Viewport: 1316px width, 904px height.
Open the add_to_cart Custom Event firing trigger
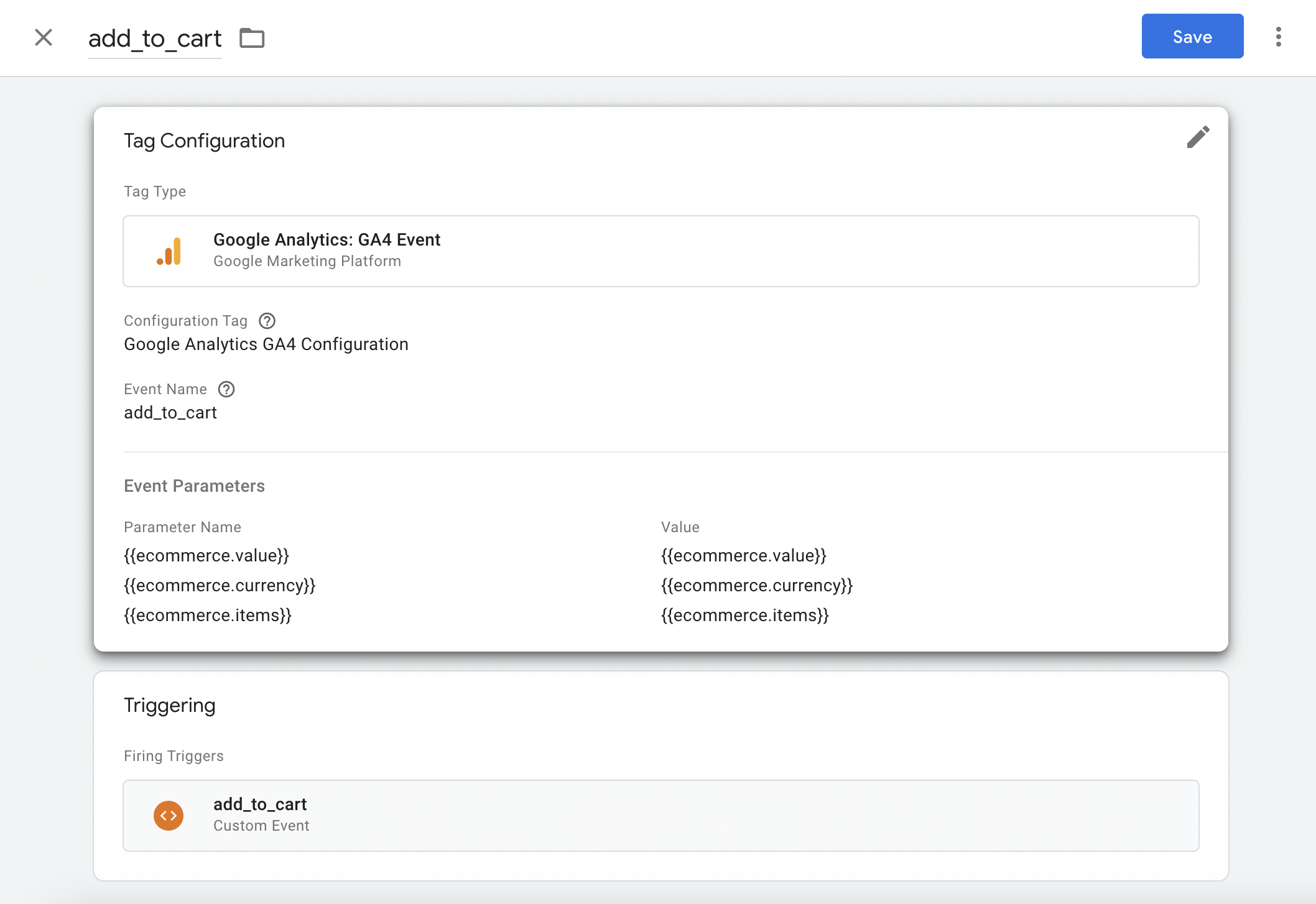point(660,816)
